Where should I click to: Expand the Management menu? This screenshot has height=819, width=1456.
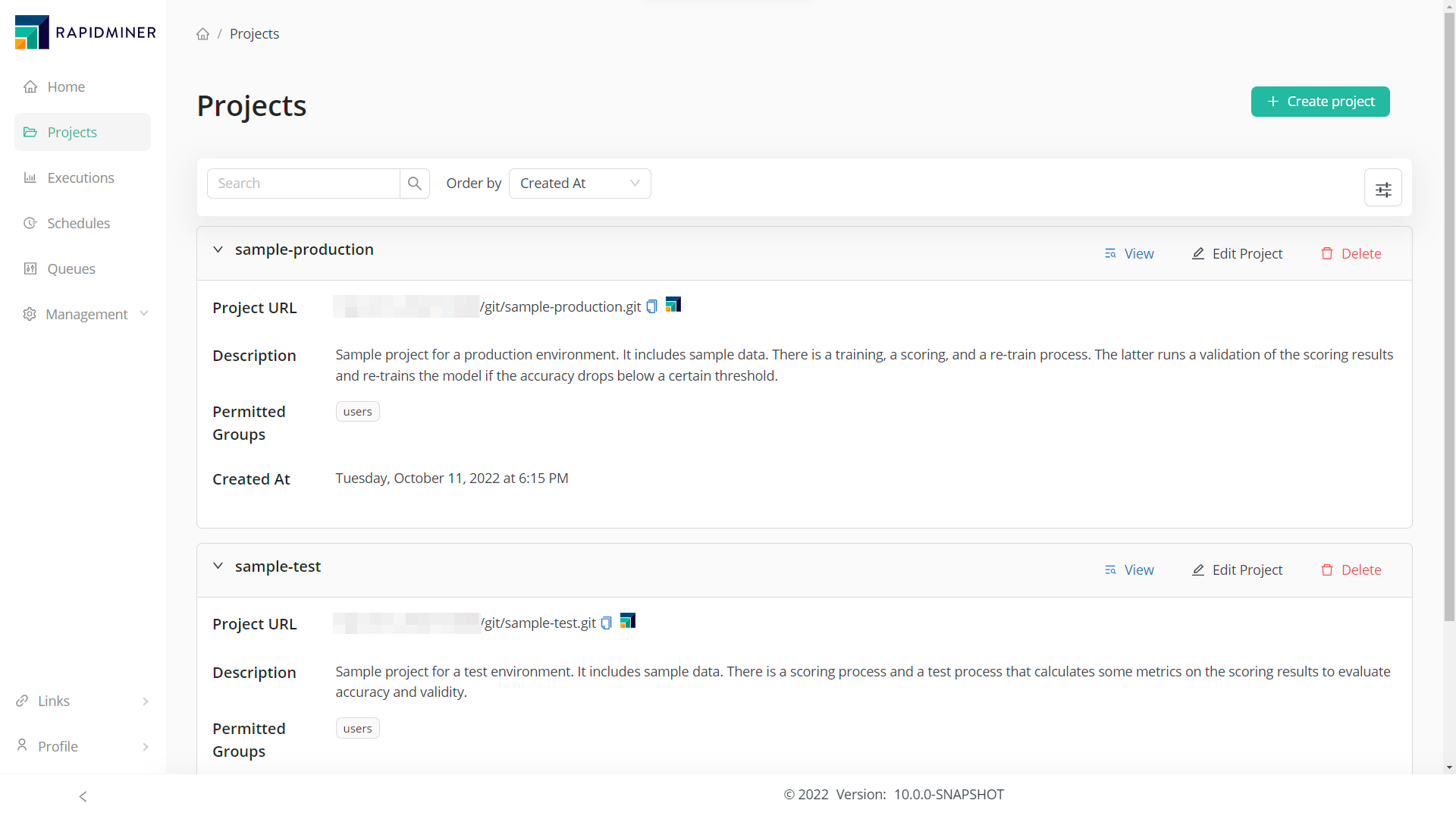86,314
